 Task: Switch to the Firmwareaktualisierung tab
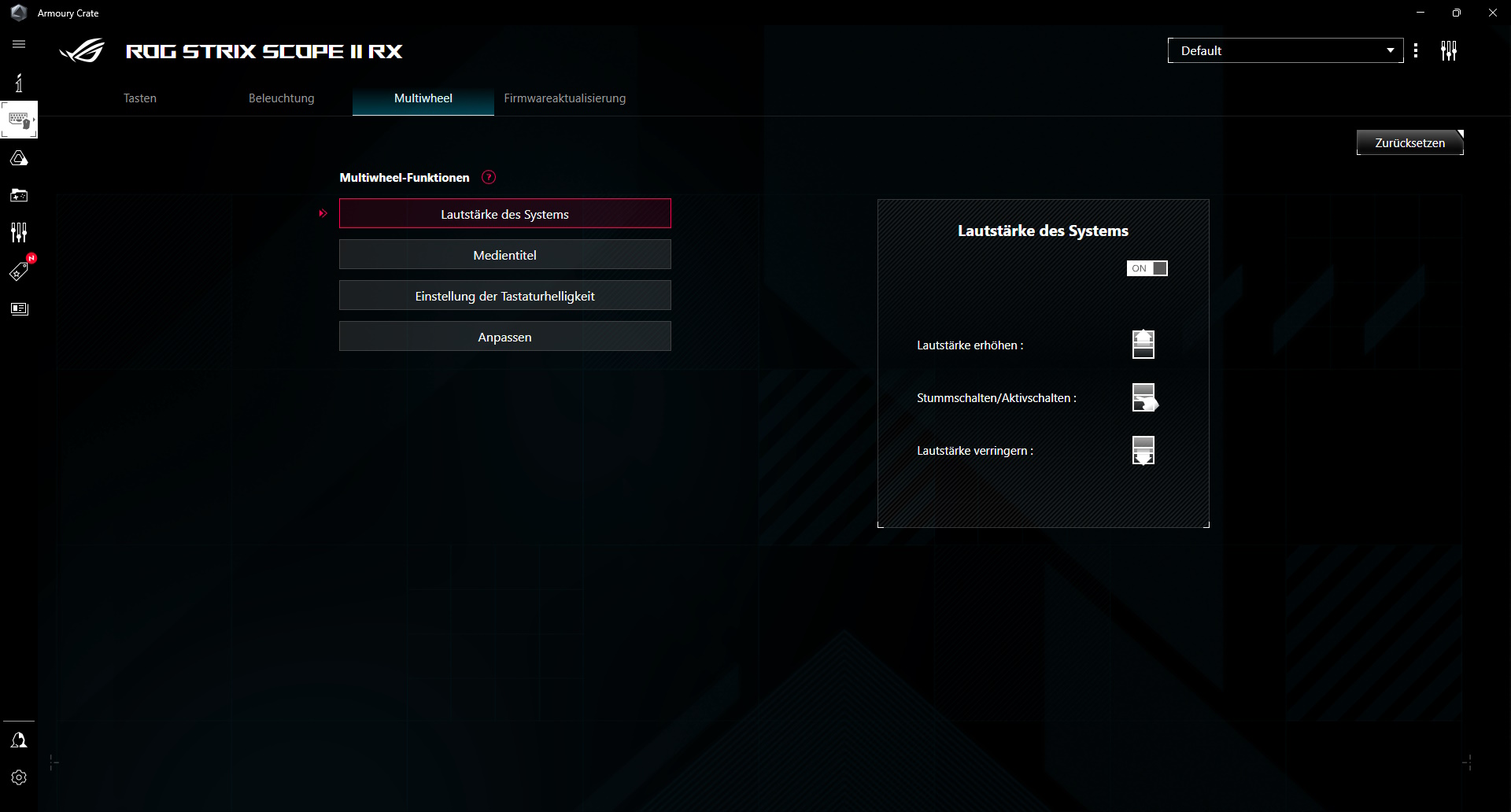564,98
